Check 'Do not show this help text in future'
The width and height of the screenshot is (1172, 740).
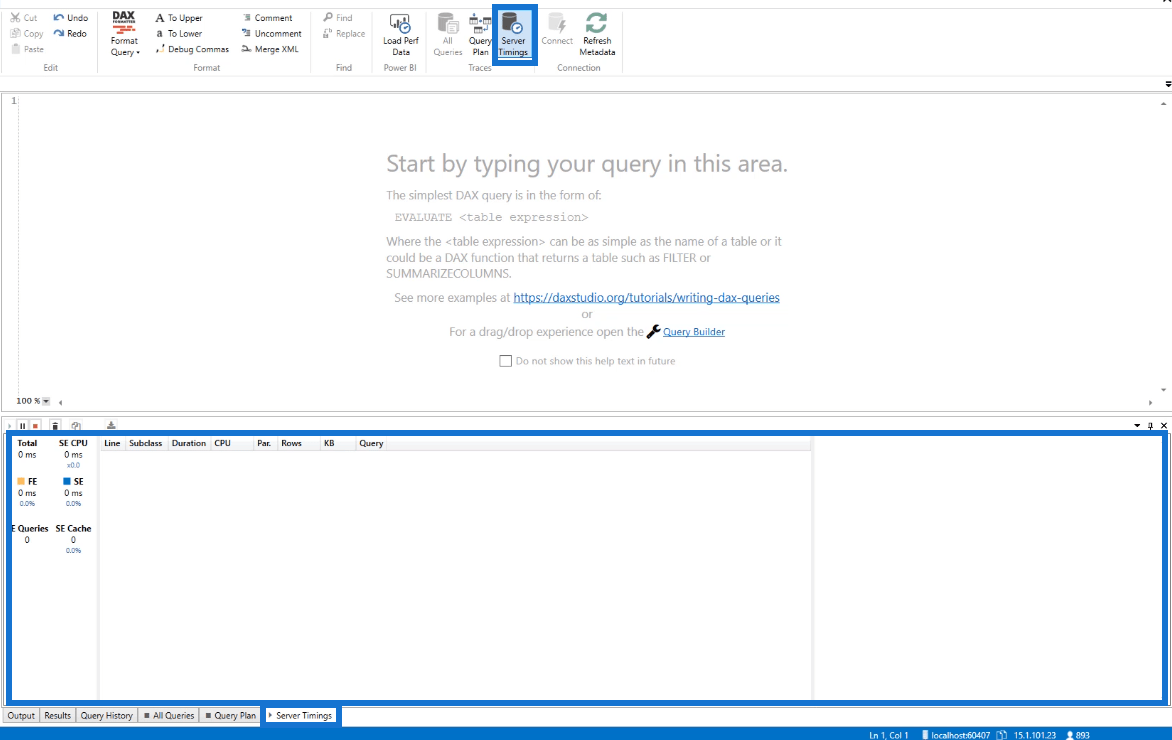[x=505, y=361]
